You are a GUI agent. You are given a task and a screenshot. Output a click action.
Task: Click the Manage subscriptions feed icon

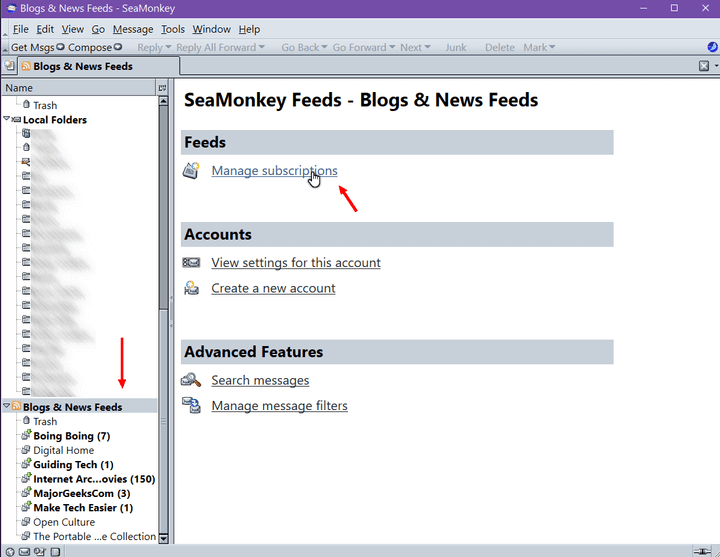coord(191,170)
